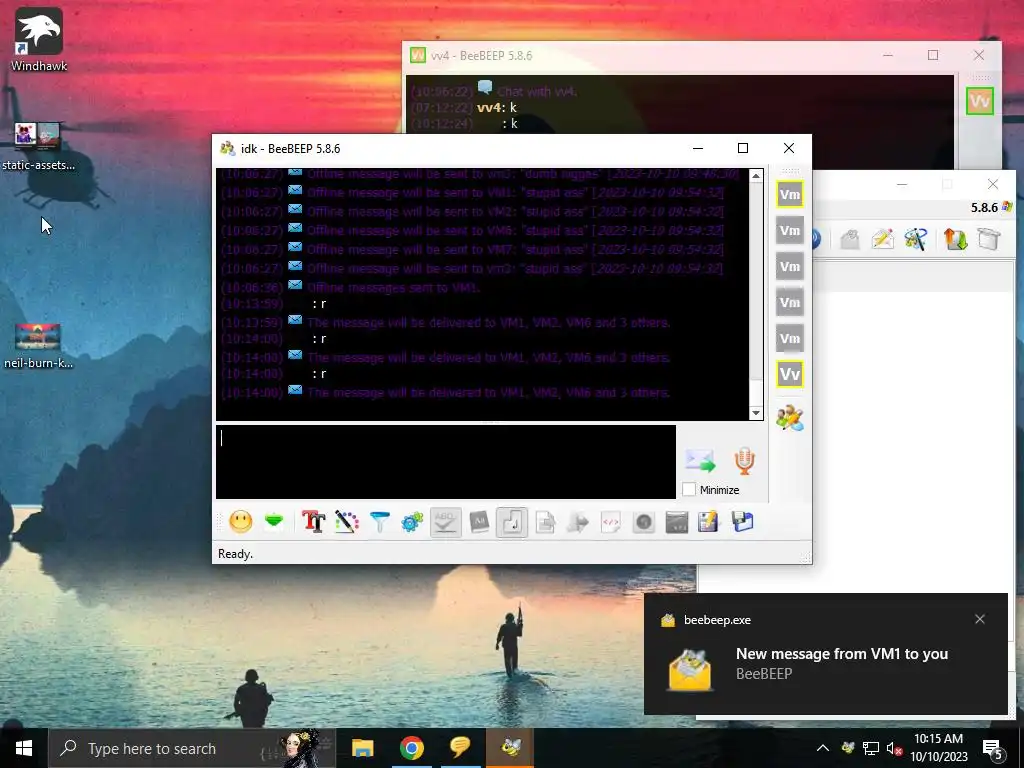1024x768 pixels.
Task: Enable the Minimize checkbox
Action: pyautogui.click(x=688, y=489)
